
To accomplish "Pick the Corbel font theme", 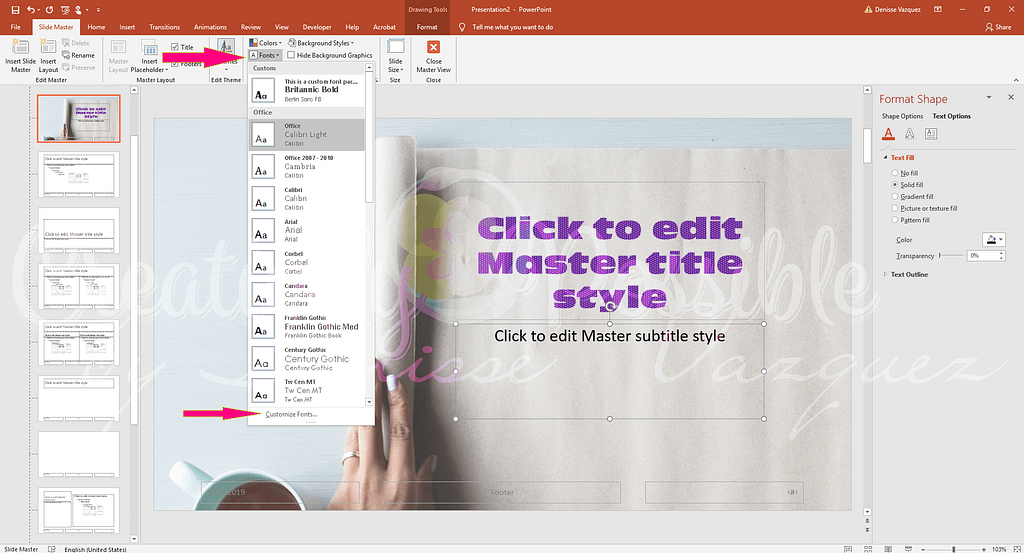I will (x=306, y=263).
